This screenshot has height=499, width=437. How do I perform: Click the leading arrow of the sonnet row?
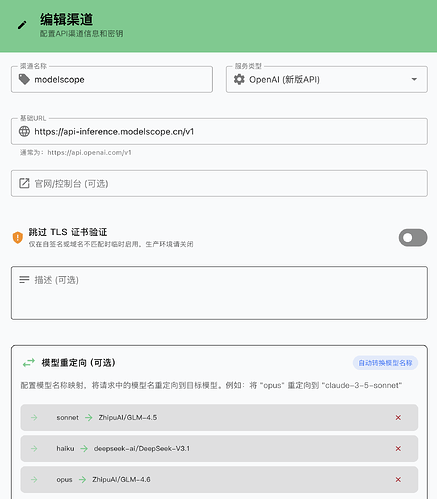coord(34,417)
